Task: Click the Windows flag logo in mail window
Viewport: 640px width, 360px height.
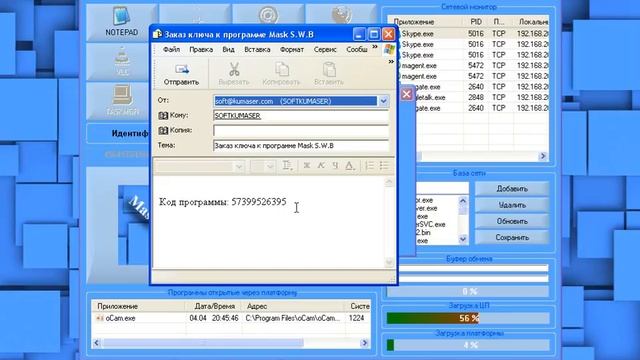Action: click(389, 50)
